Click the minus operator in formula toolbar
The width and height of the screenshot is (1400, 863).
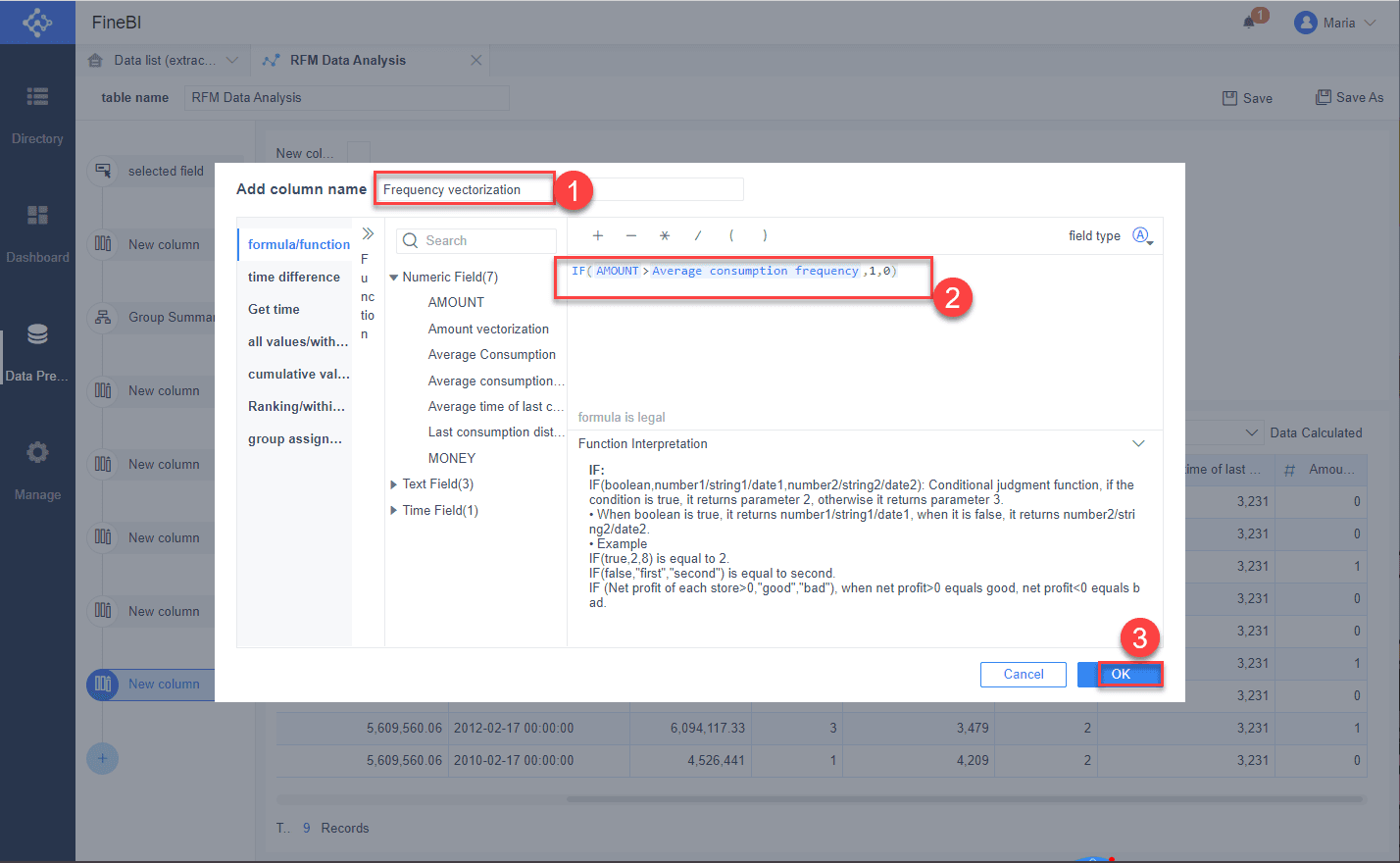(631, 235)
